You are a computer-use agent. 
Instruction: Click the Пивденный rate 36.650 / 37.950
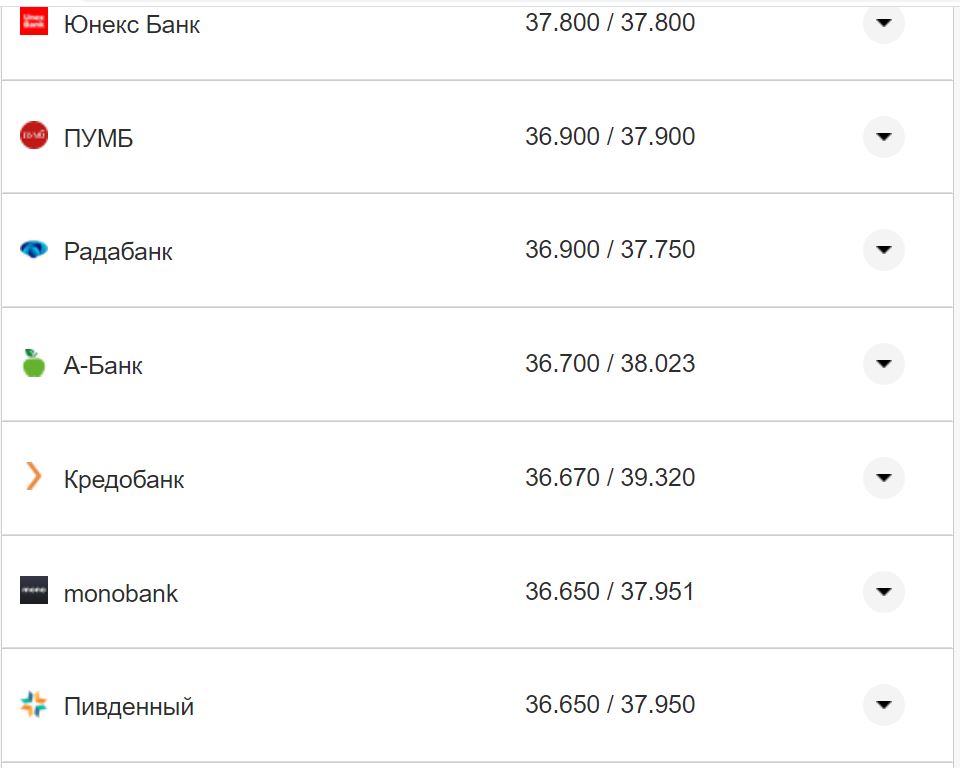pyautogui.click(x=610, y=705)
